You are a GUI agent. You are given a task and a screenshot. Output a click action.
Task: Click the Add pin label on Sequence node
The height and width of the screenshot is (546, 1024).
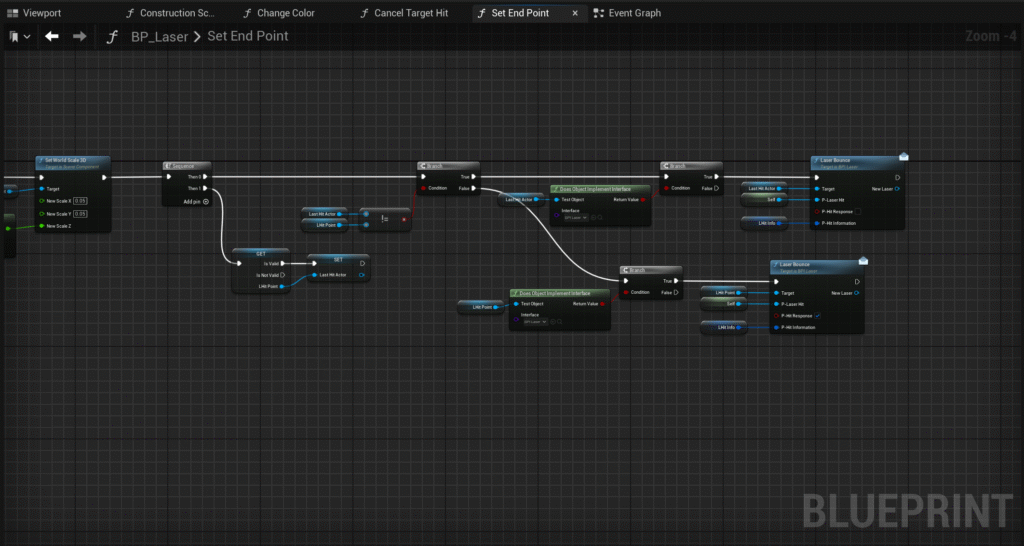[x=191, y=202]
